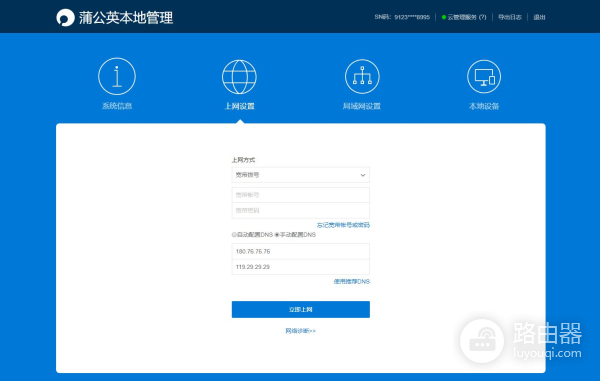Open the 局域网设置 LAN settings icon
Viewport: 600px width, 381px height.
(362, 77)
